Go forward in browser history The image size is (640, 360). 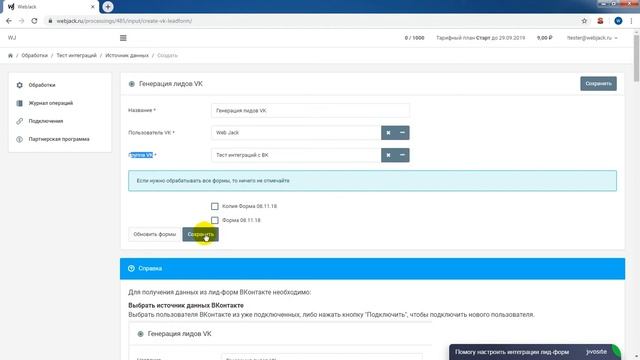coord(21,21)
